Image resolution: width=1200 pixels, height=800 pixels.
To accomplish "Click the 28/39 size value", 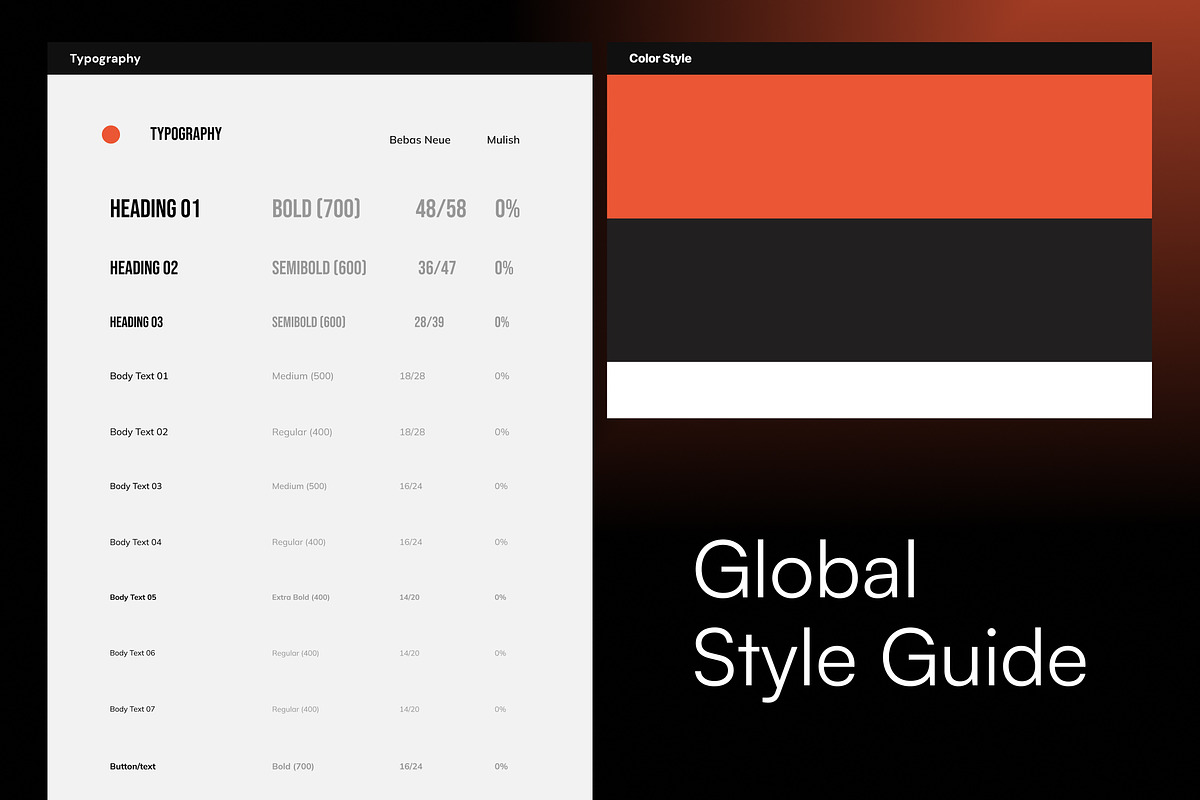I will click(429, 322).
